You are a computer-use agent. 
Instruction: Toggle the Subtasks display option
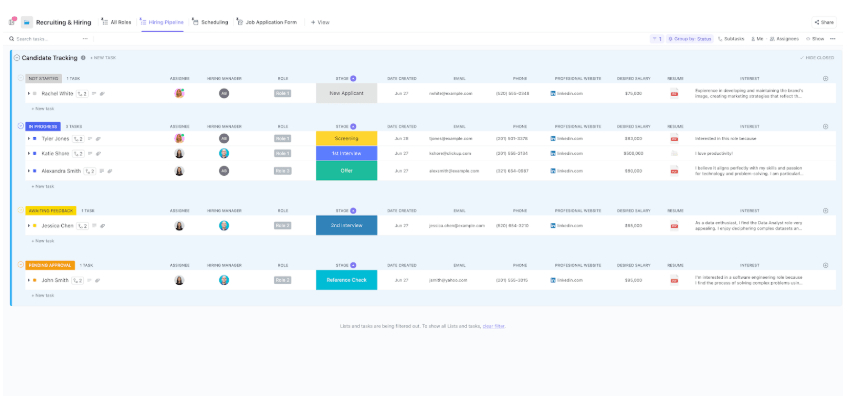tap(731, 39)
